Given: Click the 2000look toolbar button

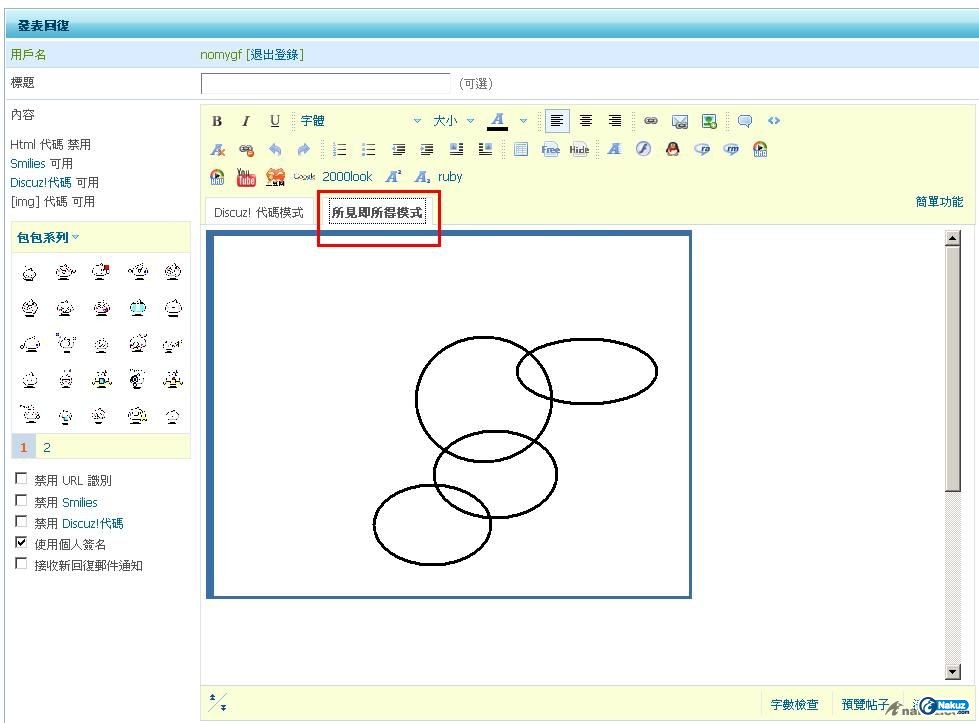Looking at the screenshot, I should pyautogui.click(x=347, y=177).
